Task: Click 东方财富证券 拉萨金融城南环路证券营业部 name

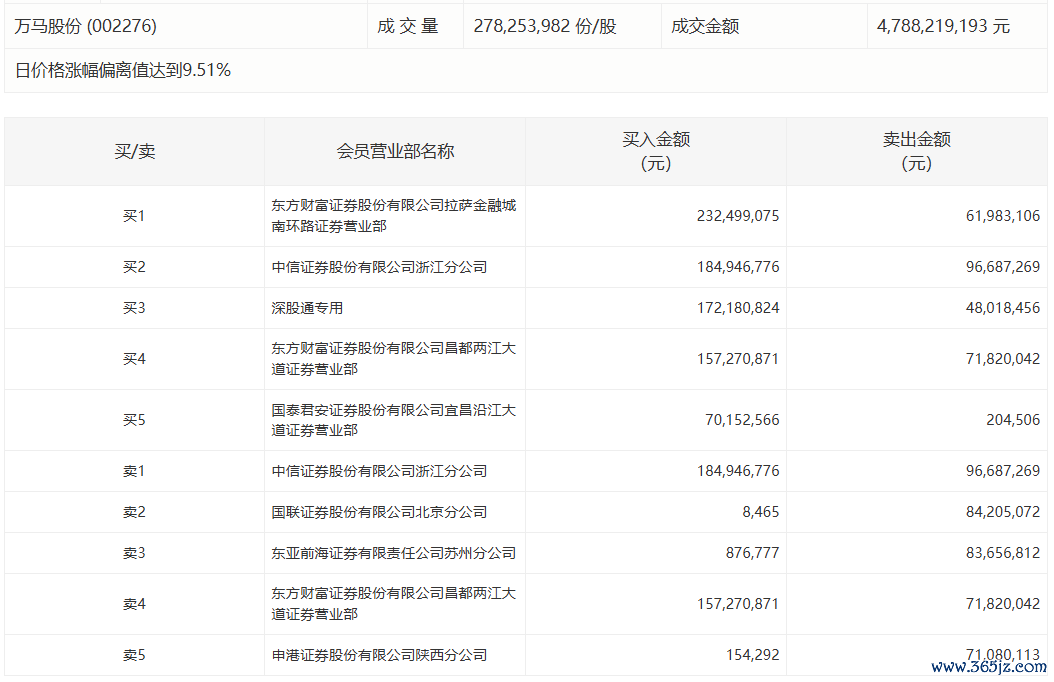Action: click(394, 216)
